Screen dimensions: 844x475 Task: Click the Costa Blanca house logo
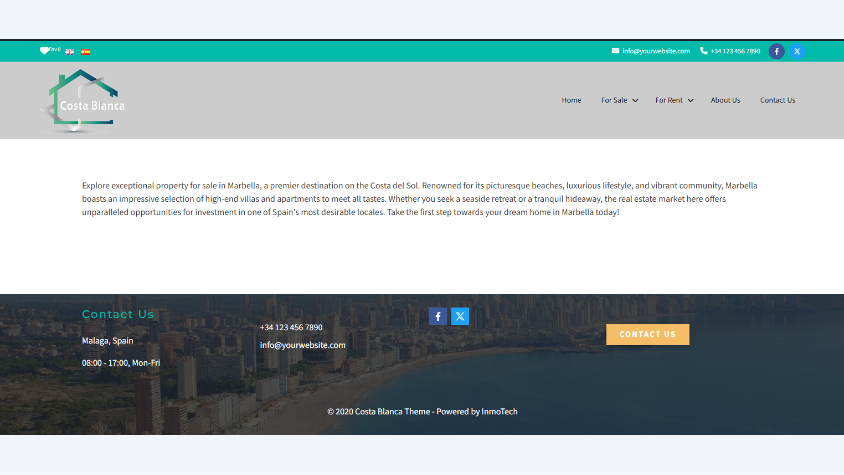pyautogui.click(x=84, y=101)
